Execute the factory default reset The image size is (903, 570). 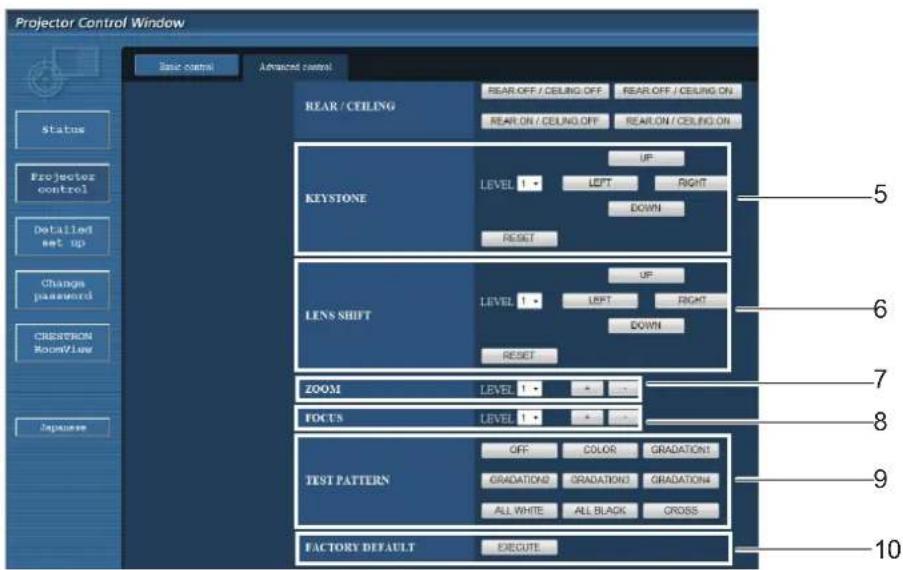519,548
